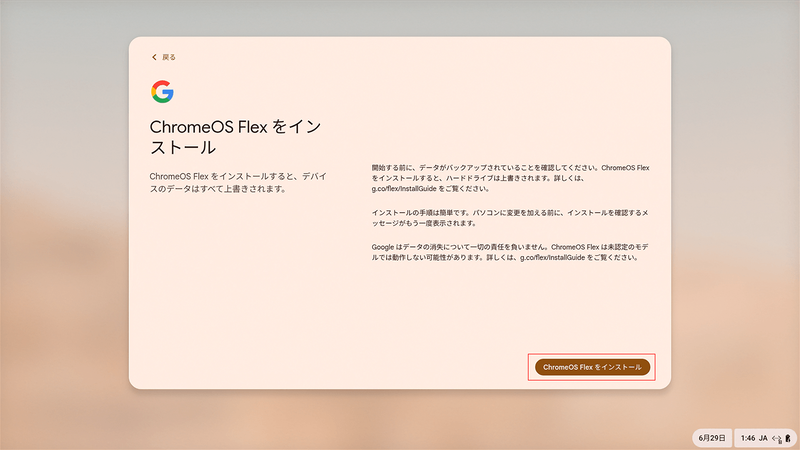Click the paragraph starting 開始する前に
Viewport: 800px width, 450px height.
(x=510, y=178)
